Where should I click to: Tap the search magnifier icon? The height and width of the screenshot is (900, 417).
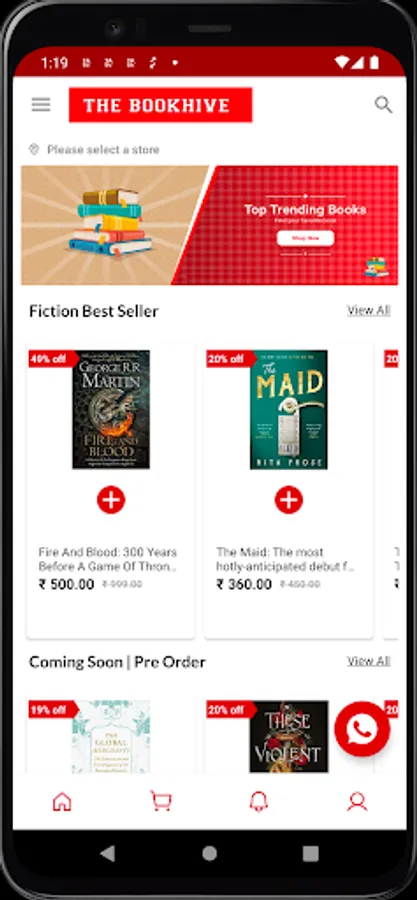point(383,104)
